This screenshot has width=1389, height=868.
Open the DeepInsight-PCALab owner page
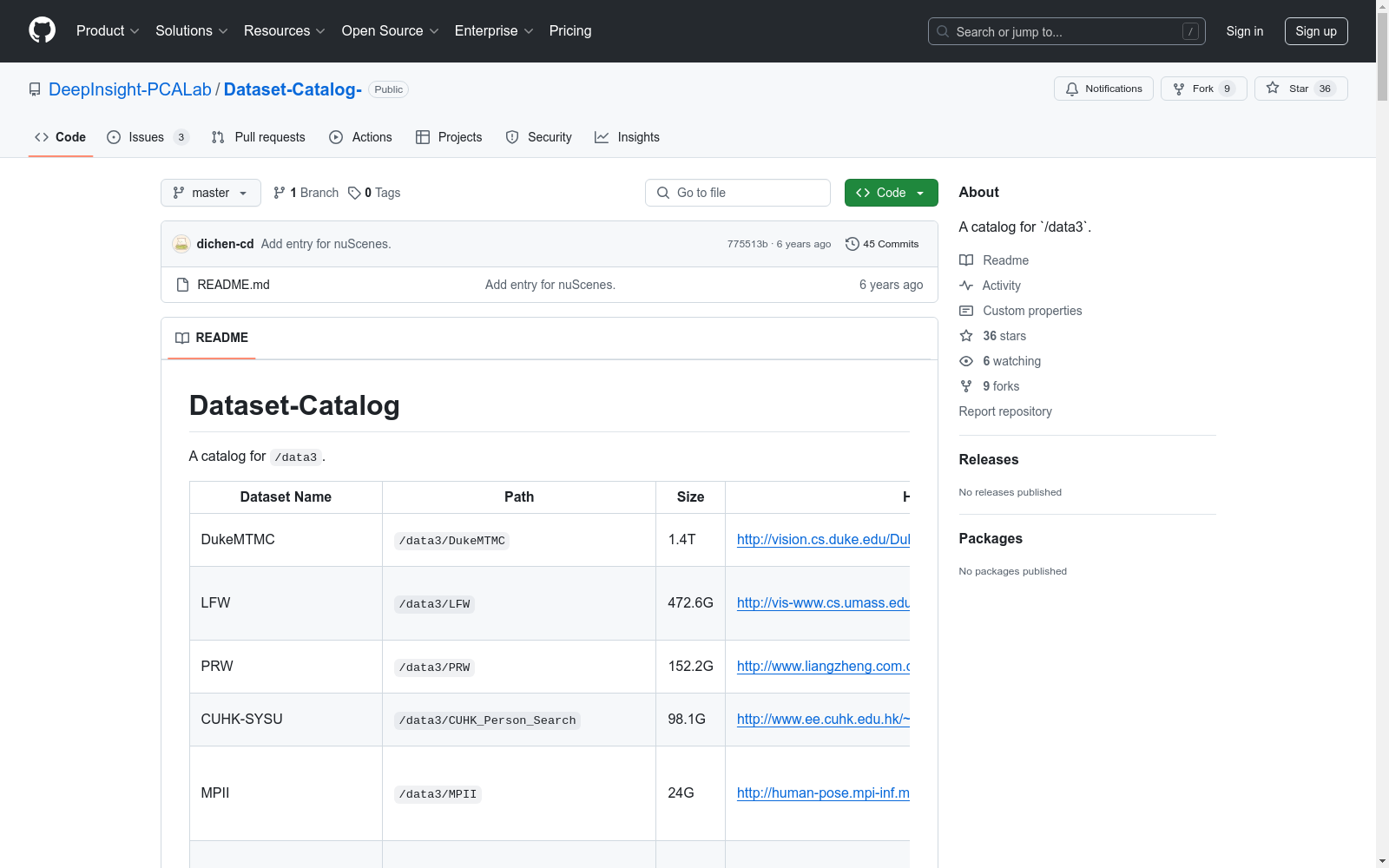130,89
